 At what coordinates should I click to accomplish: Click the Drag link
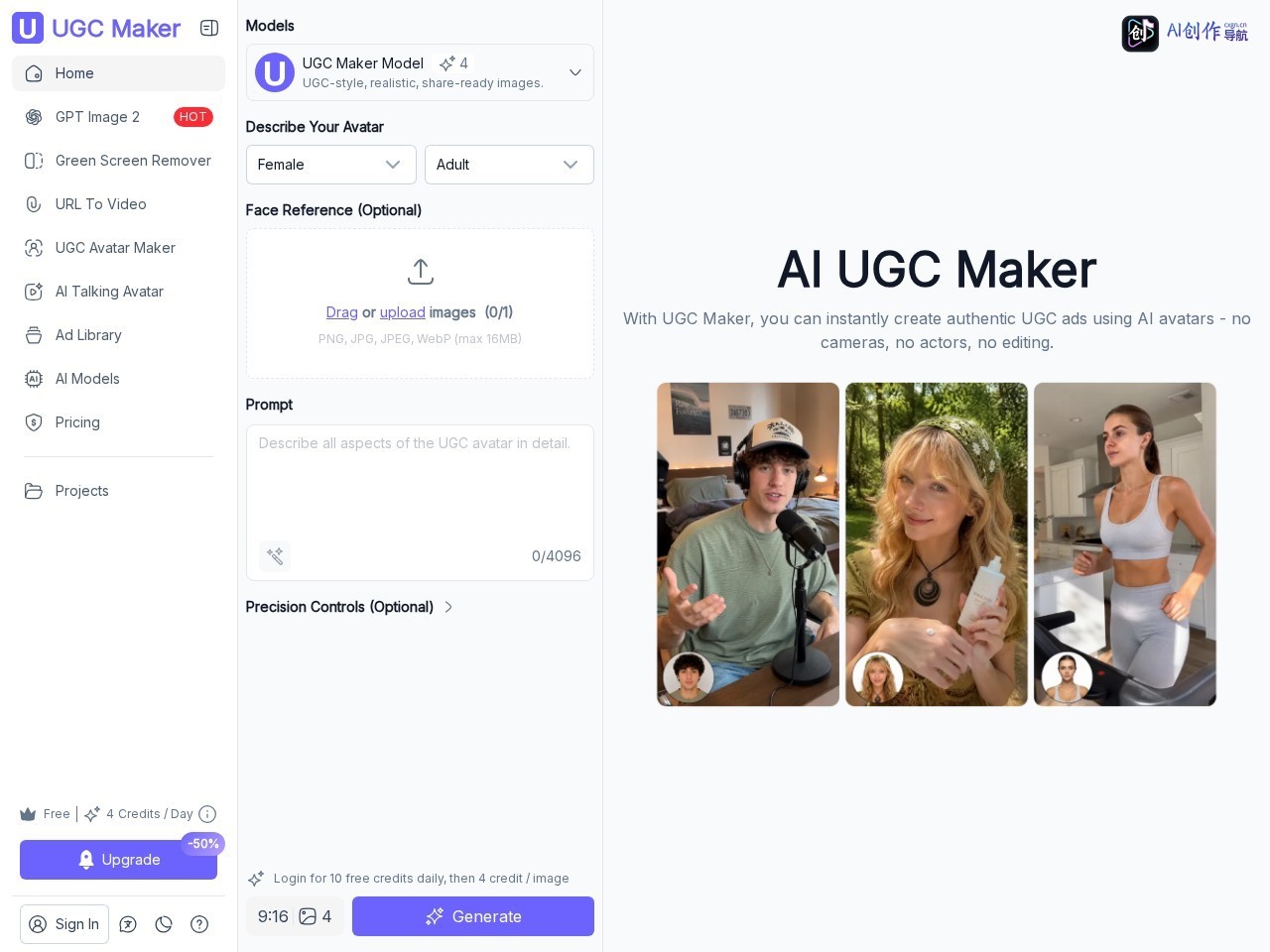point(341,312)
